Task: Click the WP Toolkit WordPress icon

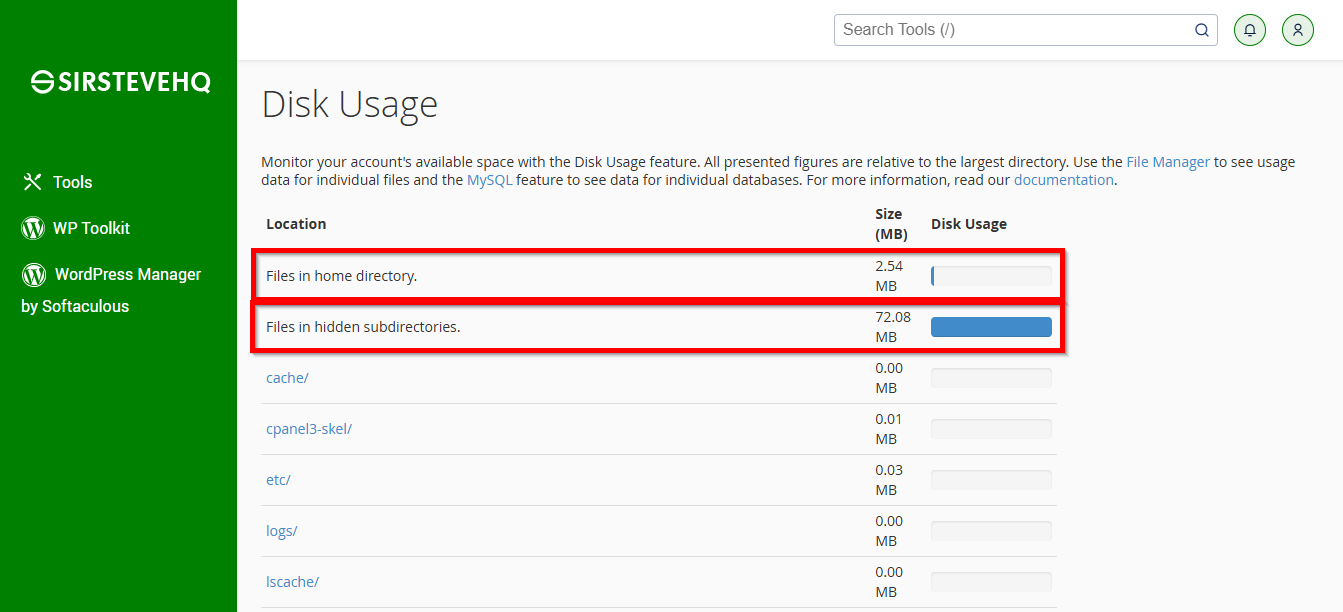Action: point(33,228)
